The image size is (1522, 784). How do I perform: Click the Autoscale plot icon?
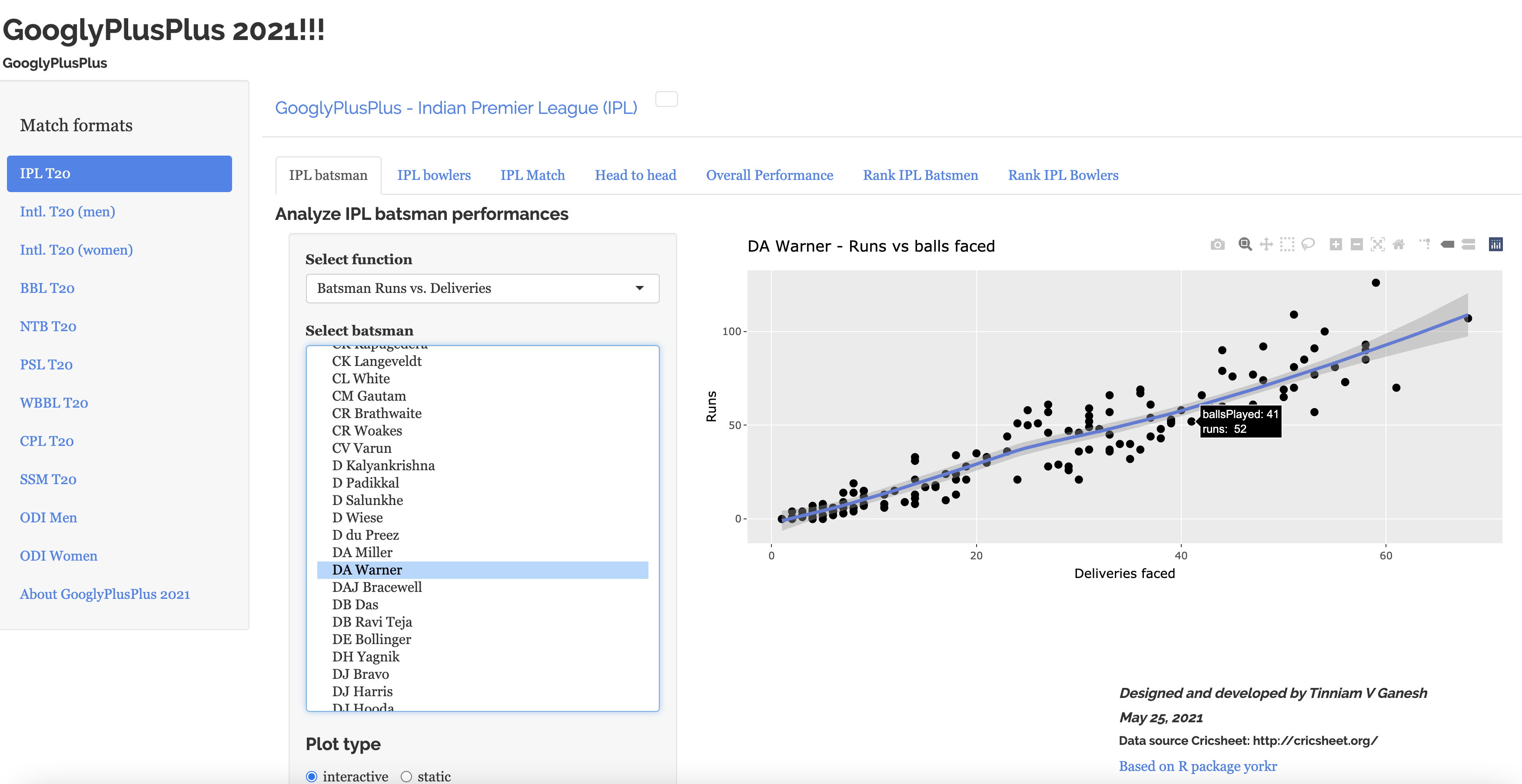[x=1377, y=245]
